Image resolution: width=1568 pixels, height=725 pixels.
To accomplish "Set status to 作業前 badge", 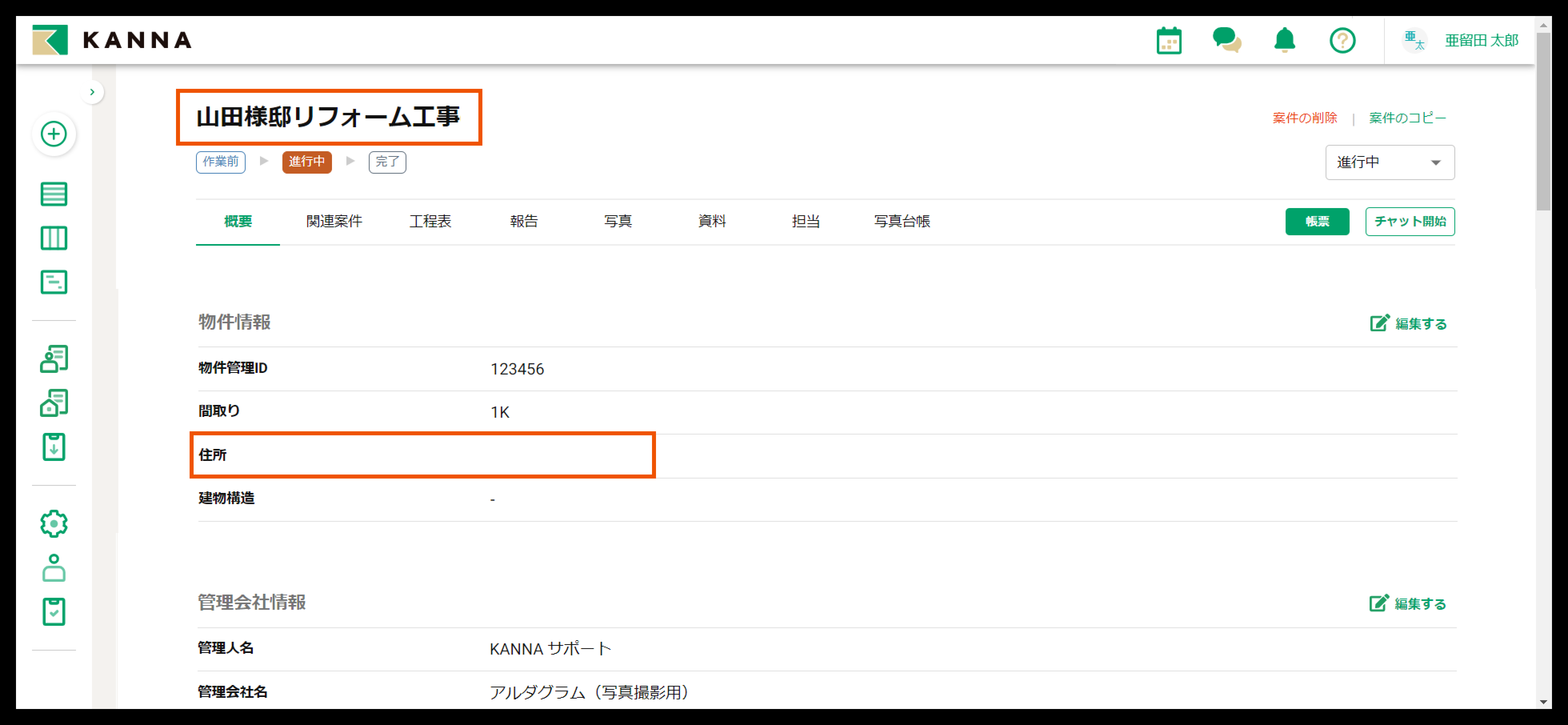I will click(220, 162).
